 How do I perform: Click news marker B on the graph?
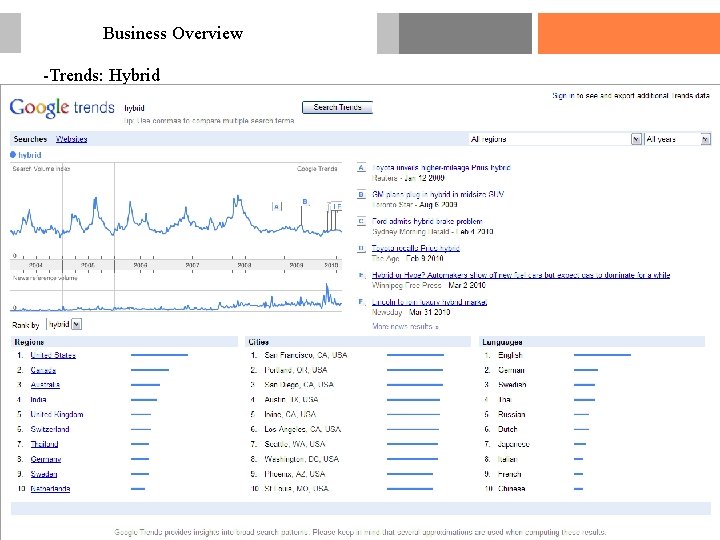[304, 202]
